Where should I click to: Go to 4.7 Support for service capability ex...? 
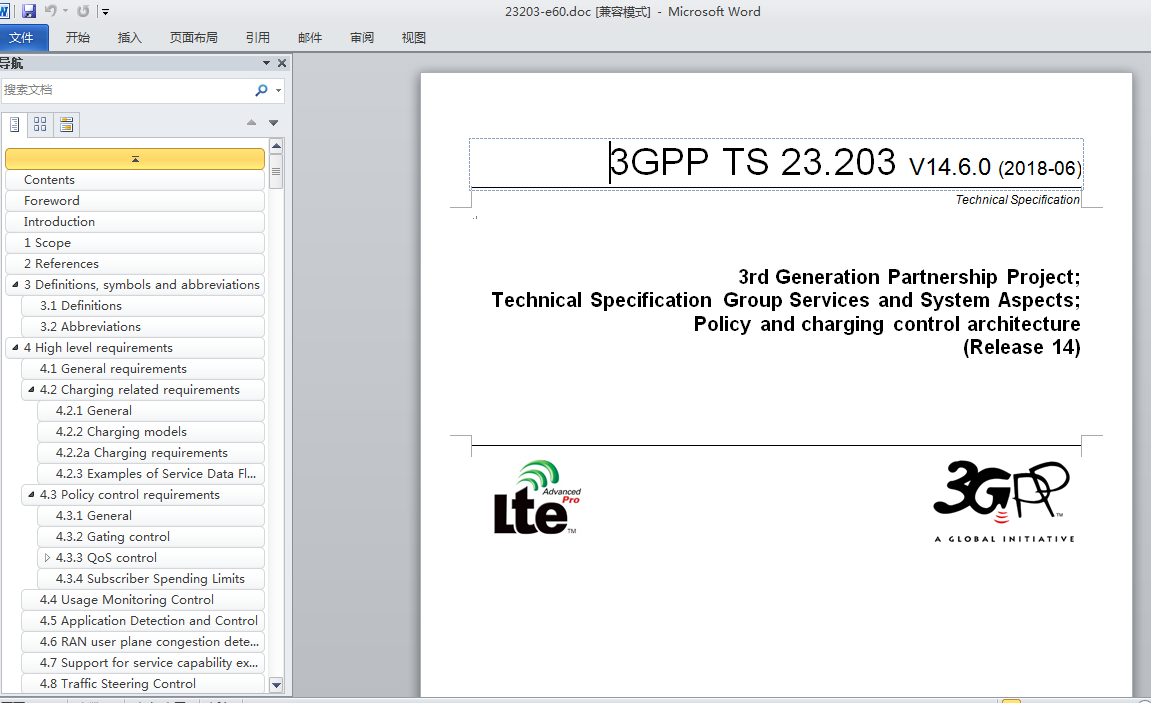coord(143,663)
